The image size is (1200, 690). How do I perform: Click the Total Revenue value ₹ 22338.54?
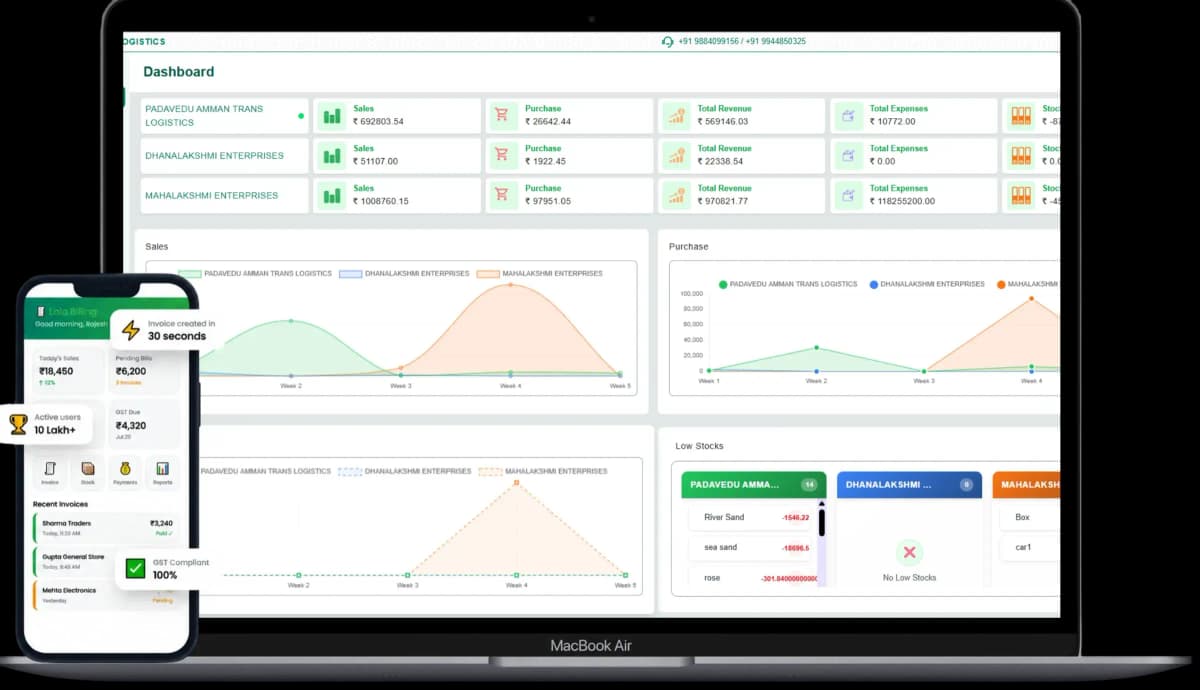pos(720,161)
